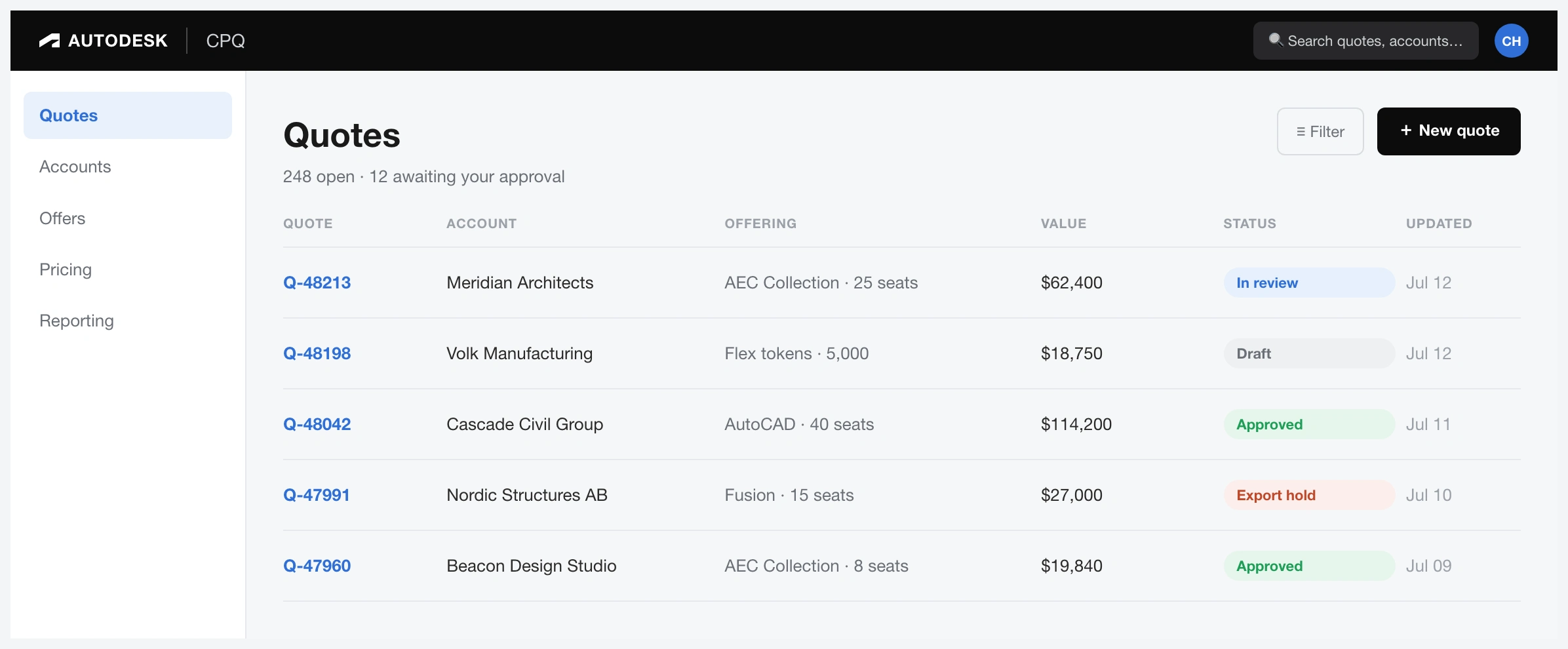Click the Quotes page heading
This screenshot has height=649, width=1568.
(342, 135)
